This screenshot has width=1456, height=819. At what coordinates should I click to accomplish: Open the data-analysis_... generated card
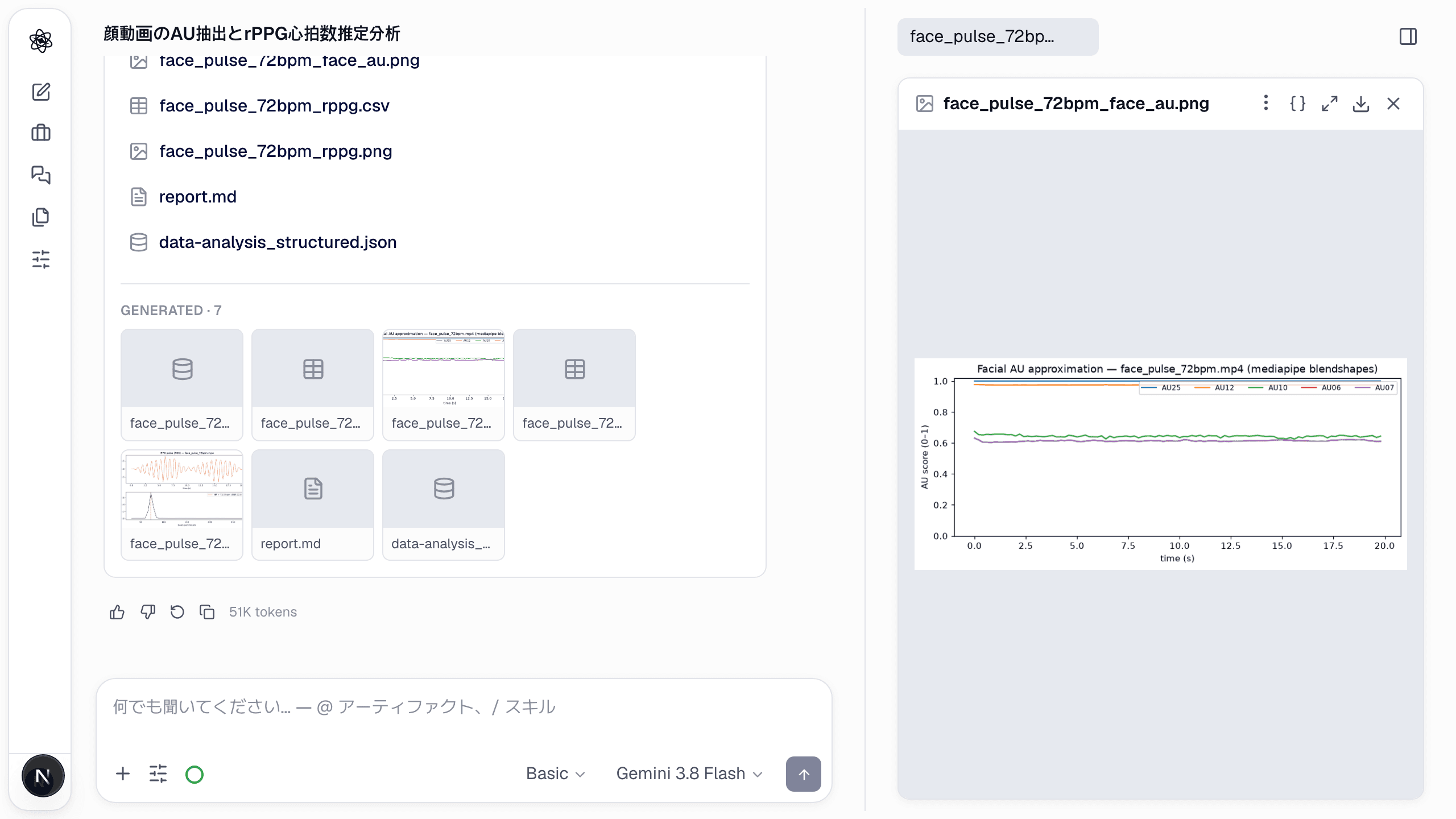[444, 505]
